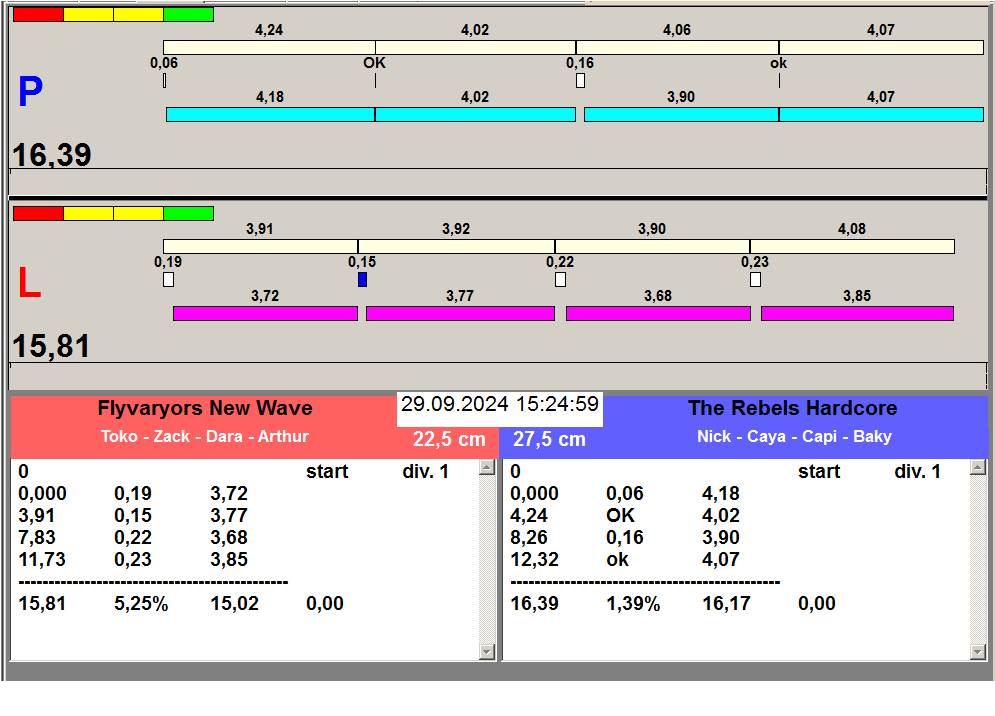995x716 pixels.
Task: Select The Rebels Hardcore team header
Action: [x=792, y=408]
